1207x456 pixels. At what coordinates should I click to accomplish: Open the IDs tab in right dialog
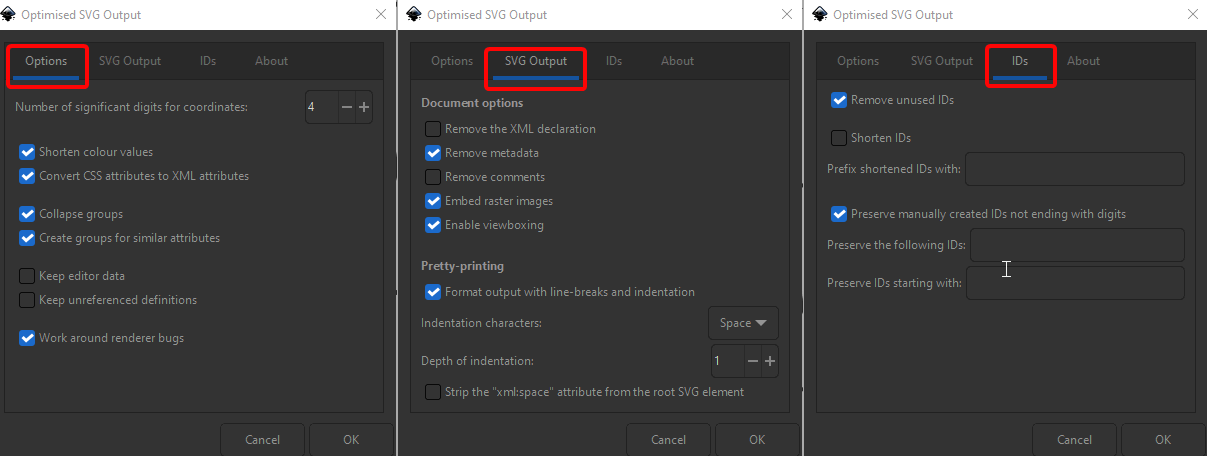tap(1020, 61)
